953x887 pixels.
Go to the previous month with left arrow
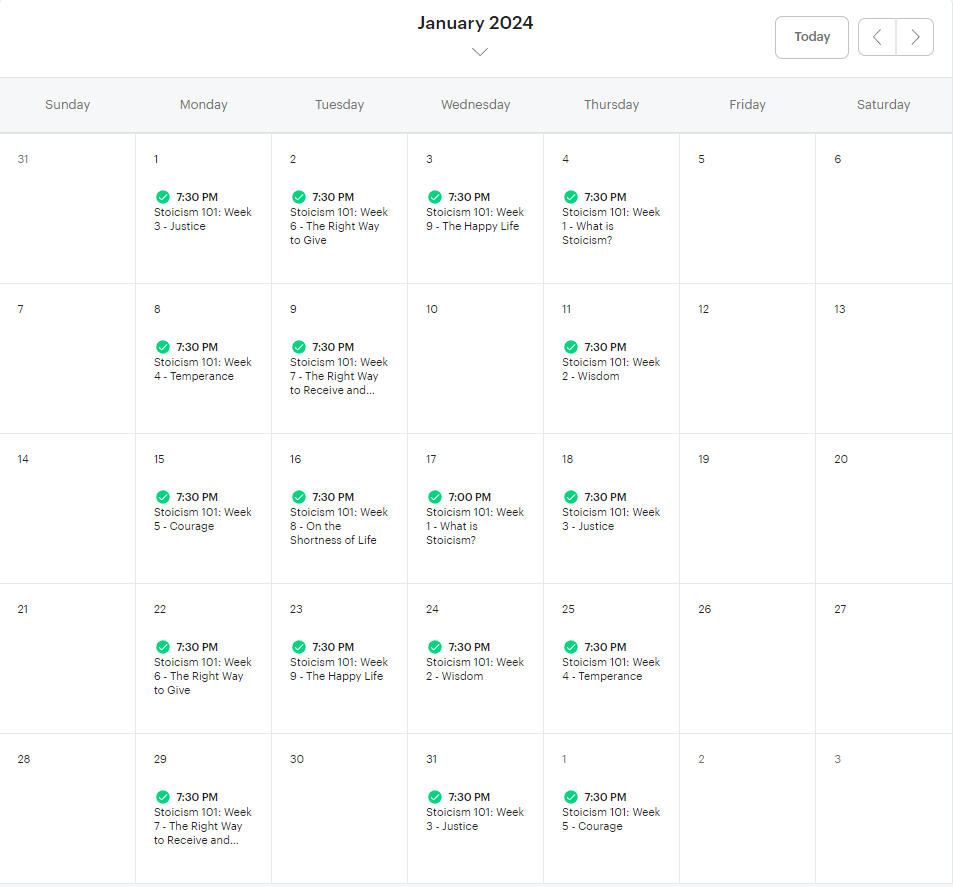(x=877, y=37)
